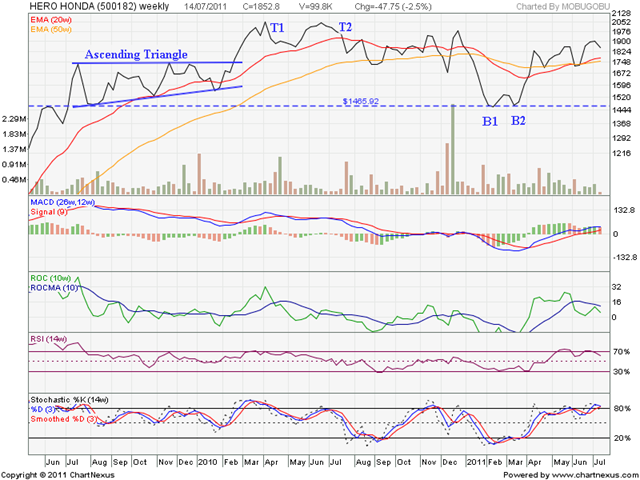Click the MACD (26w,12w) indicator label
This screenshot has height=480, width=640.
[x=63, y=202]
